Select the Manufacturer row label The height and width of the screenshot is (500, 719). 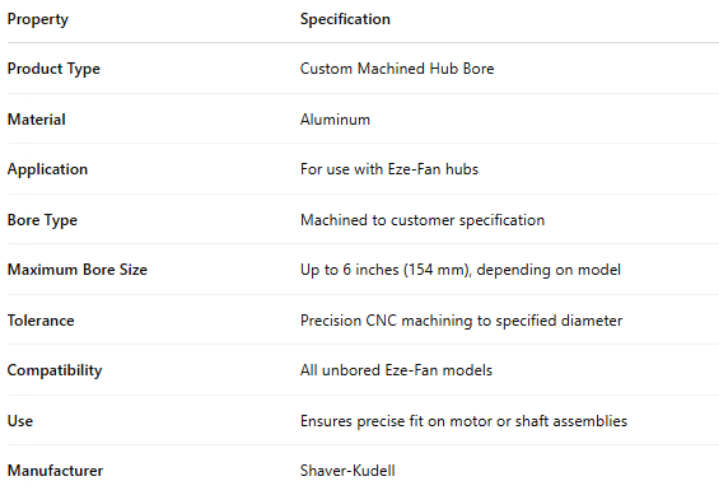55,471
